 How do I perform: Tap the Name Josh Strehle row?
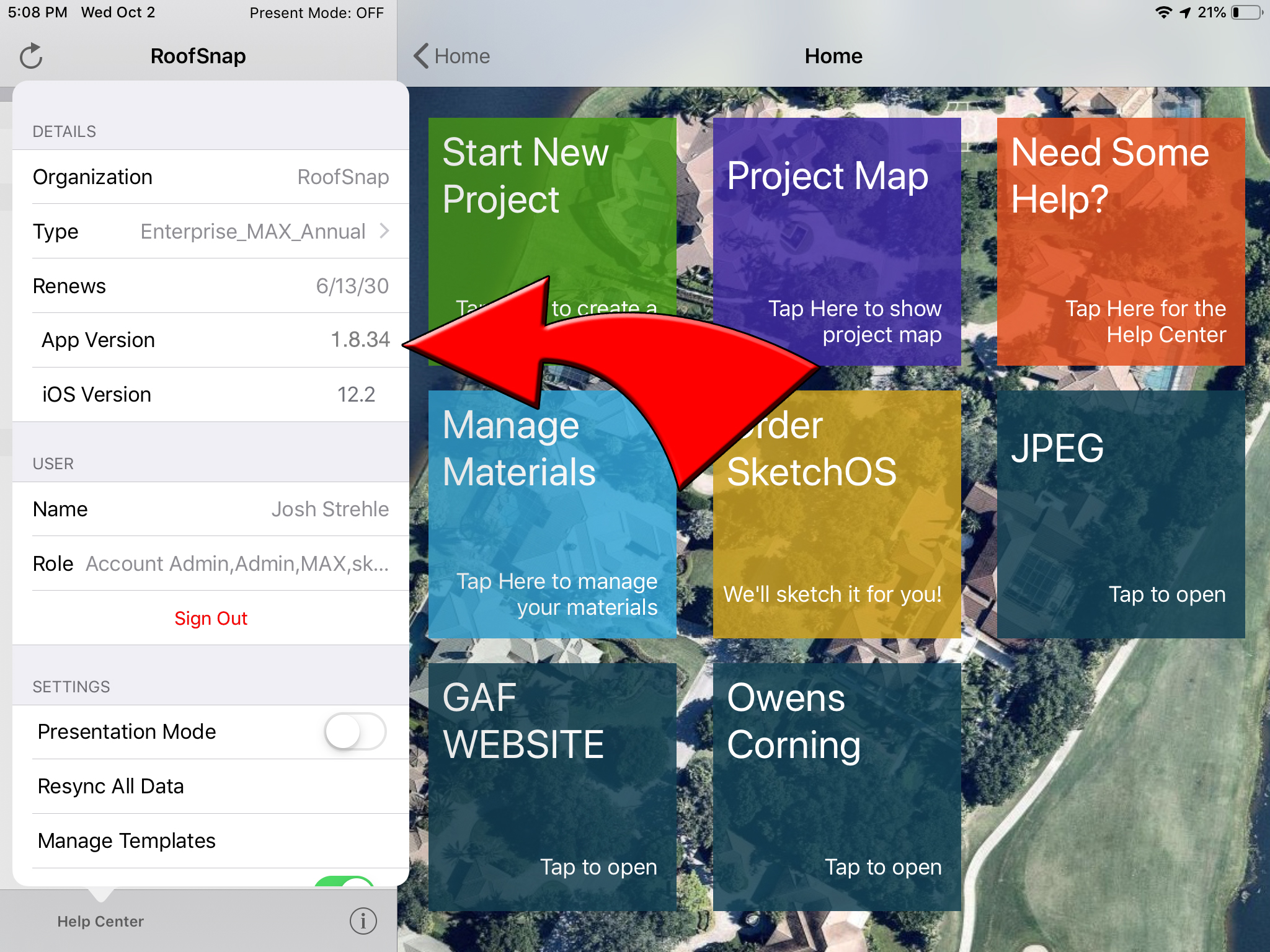click(x=211, y=509)
